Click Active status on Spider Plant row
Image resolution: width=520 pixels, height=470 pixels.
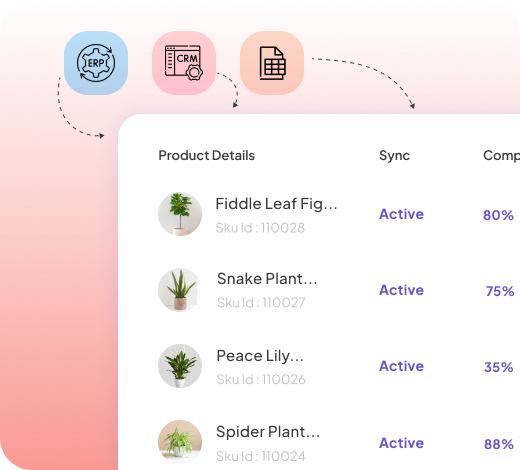click(401, 443)
